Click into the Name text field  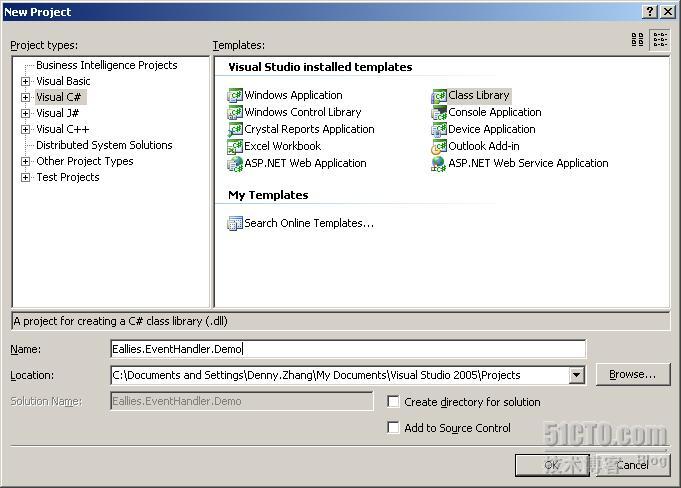(348, 349)
